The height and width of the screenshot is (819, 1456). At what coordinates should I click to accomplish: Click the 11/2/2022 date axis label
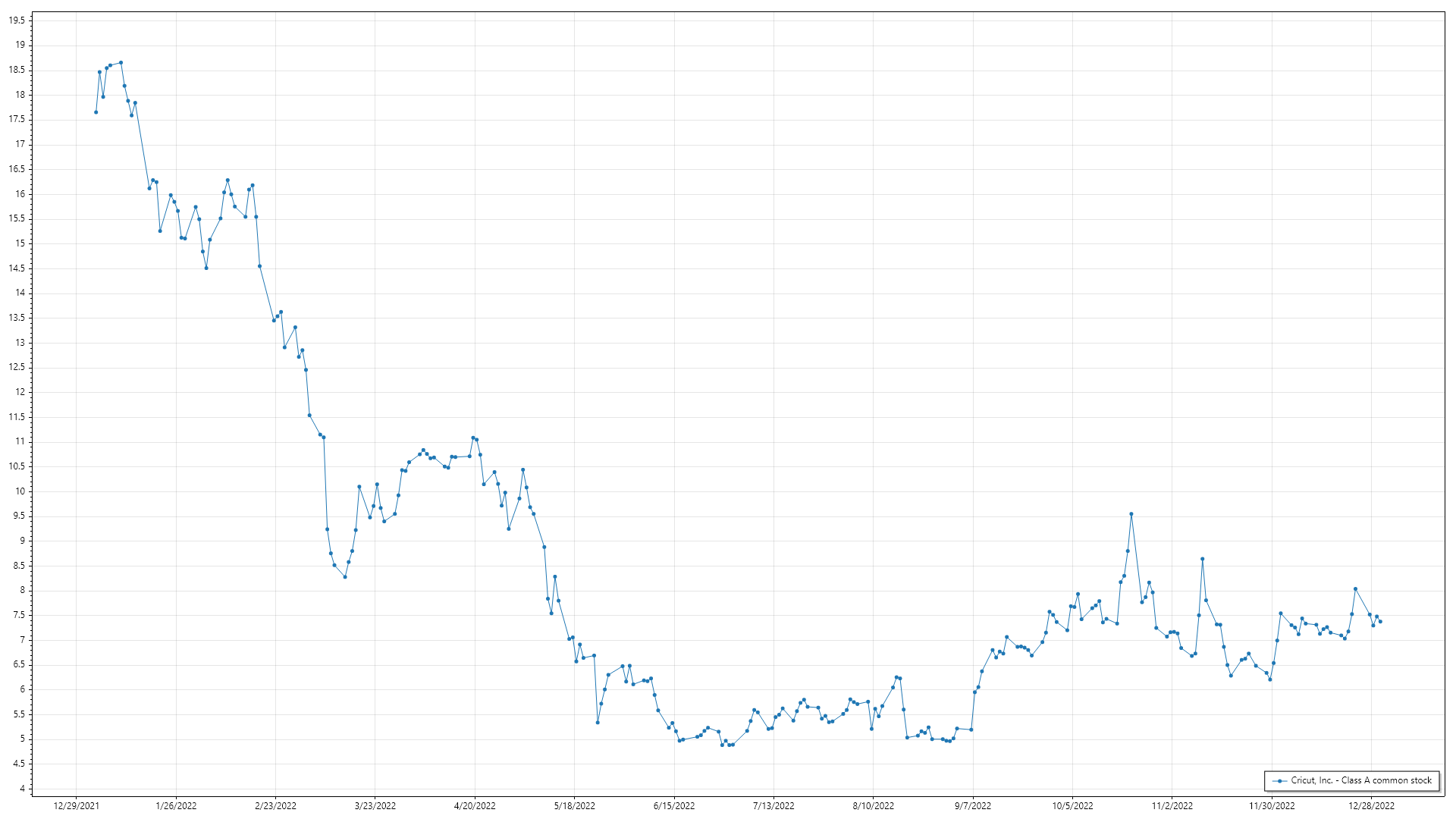[x=1172, y=805]
